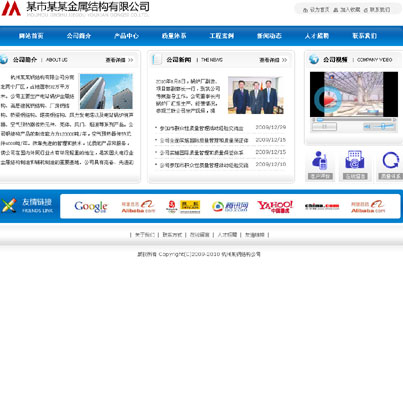This screenshot has height=393, width=403.
Task: Open the Google friend link logo
Action: coord(91,207)
